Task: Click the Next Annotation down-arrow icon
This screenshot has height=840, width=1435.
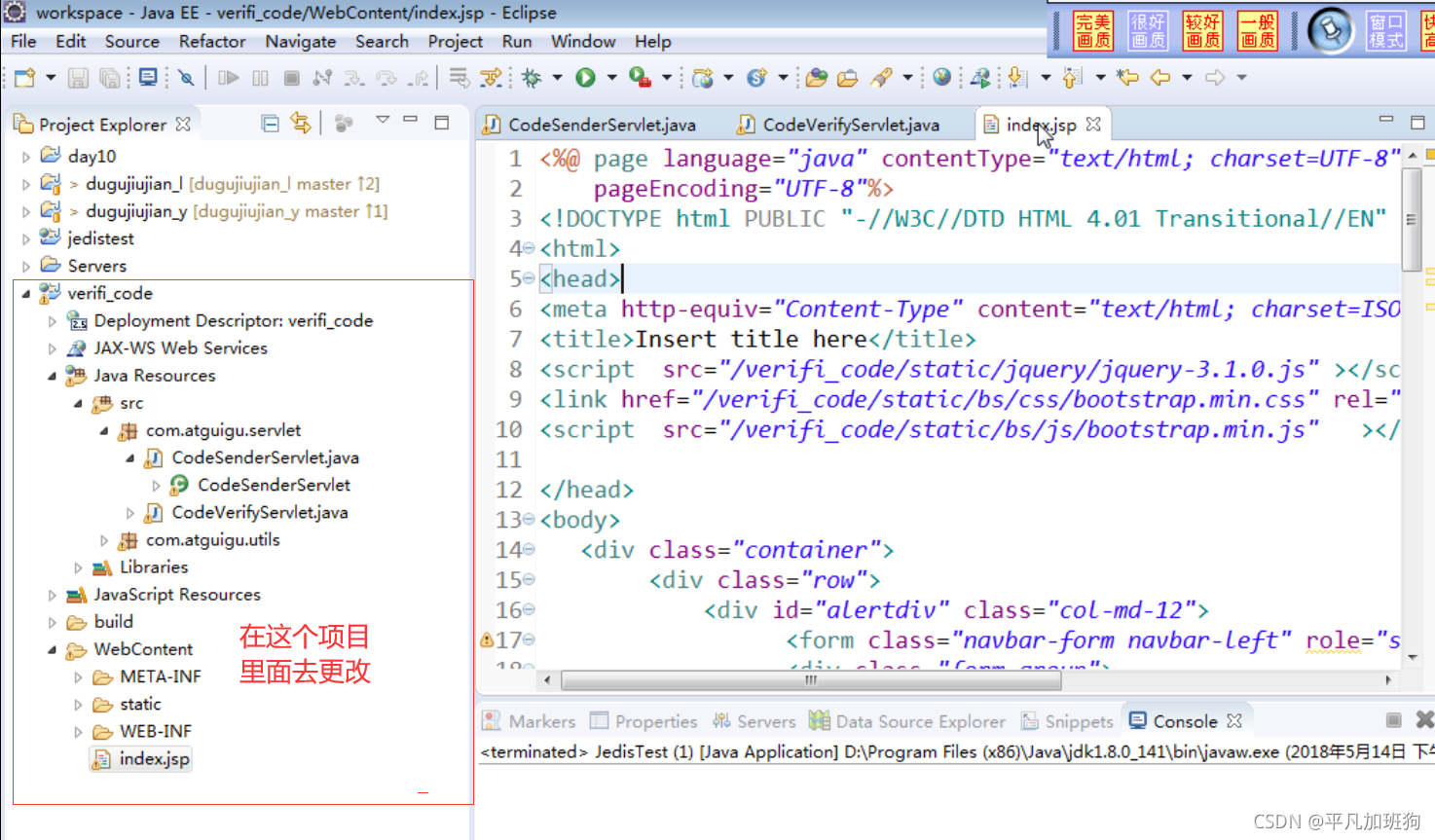Action: 1017,78
